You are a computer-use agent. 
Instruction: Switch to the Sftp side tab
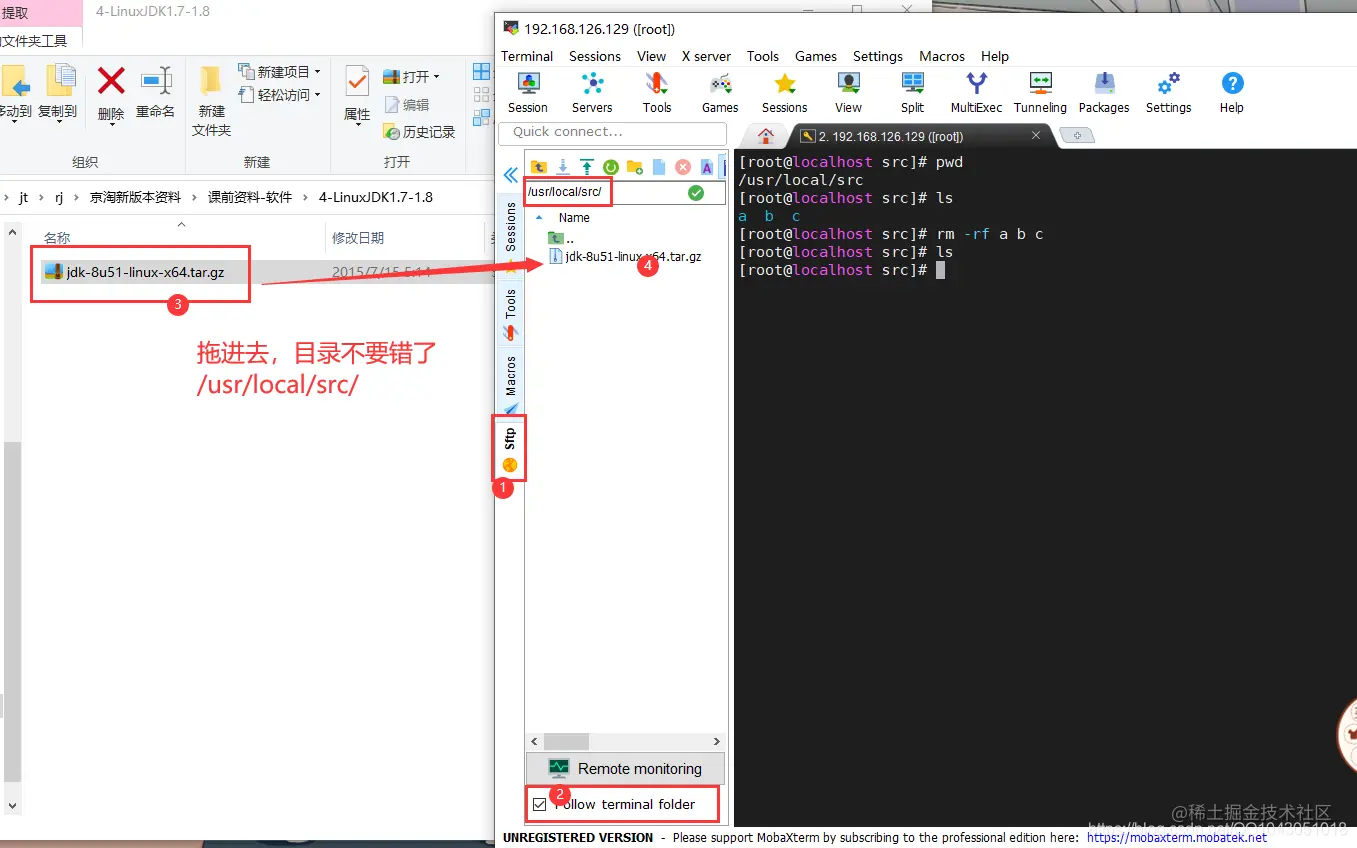(511, 449)
